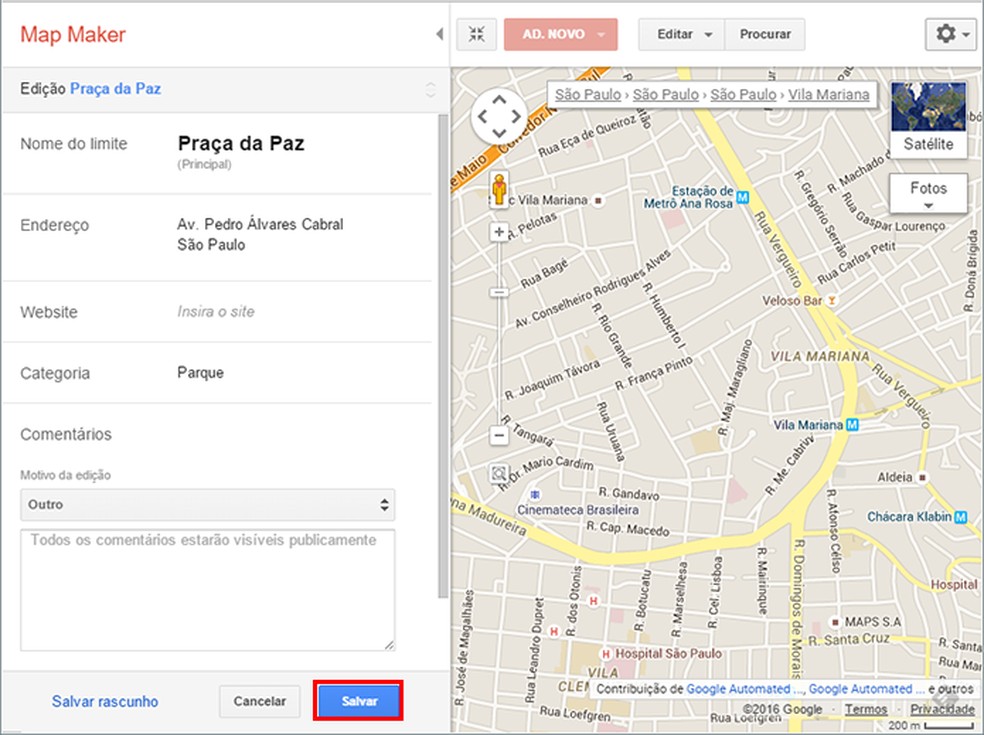Click the Termos link
Image resolution: width=984 pixels, height=735 pixels.
tap(865, 709)
